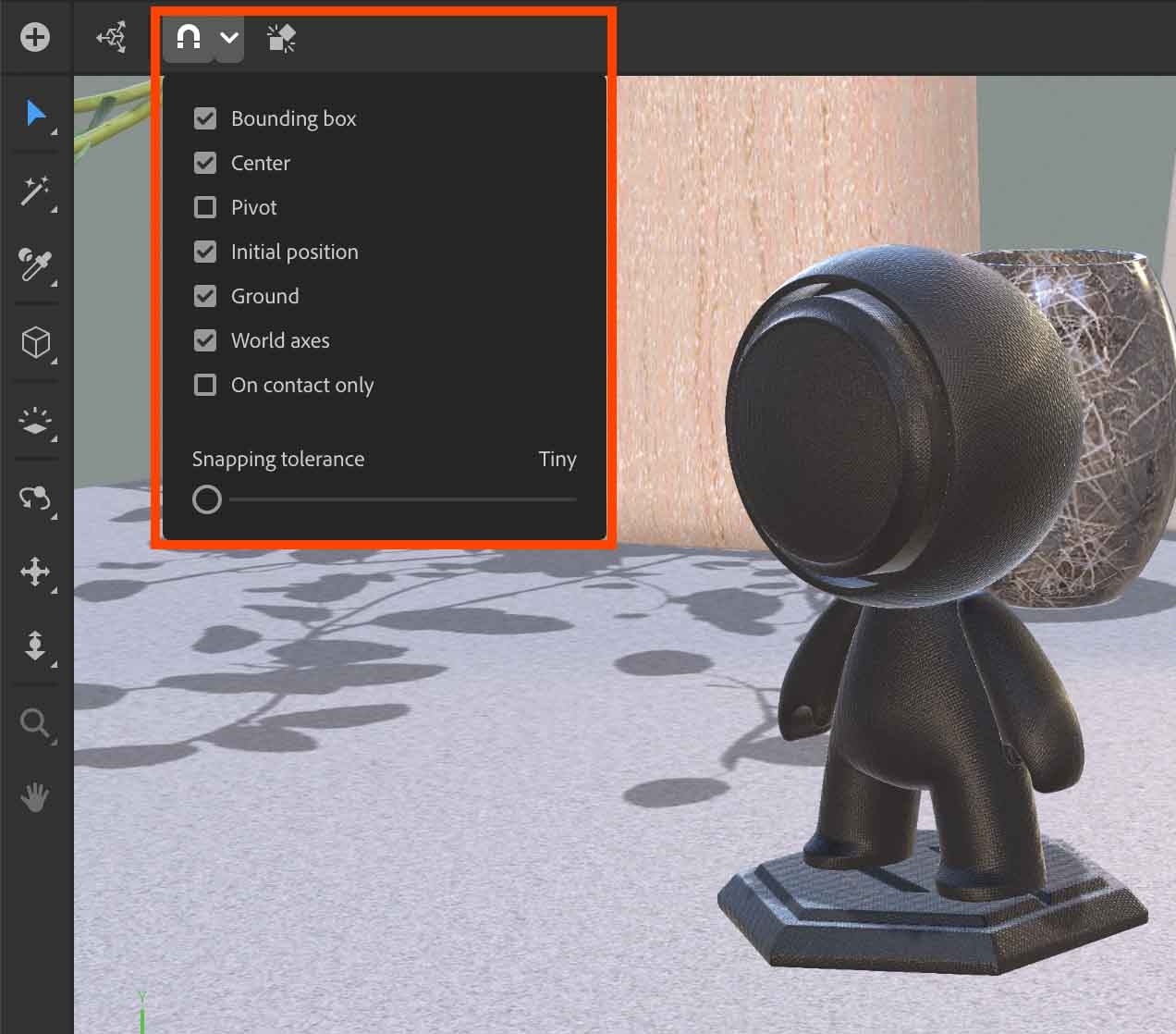Open the environment light horizon tool
The width and height of the screenshot is (1176, 1034).
click(x=35, y=420)
